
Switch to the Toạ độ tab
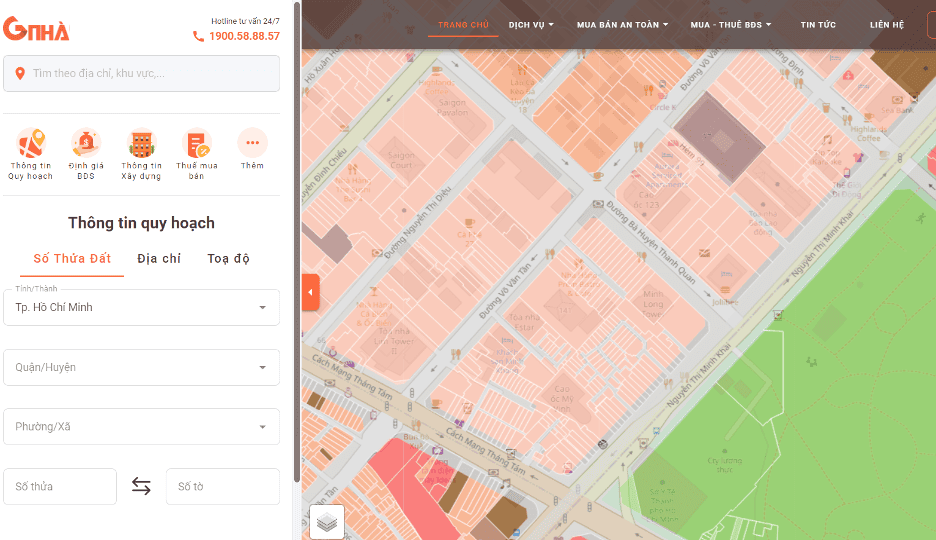(x=229, y=259)
